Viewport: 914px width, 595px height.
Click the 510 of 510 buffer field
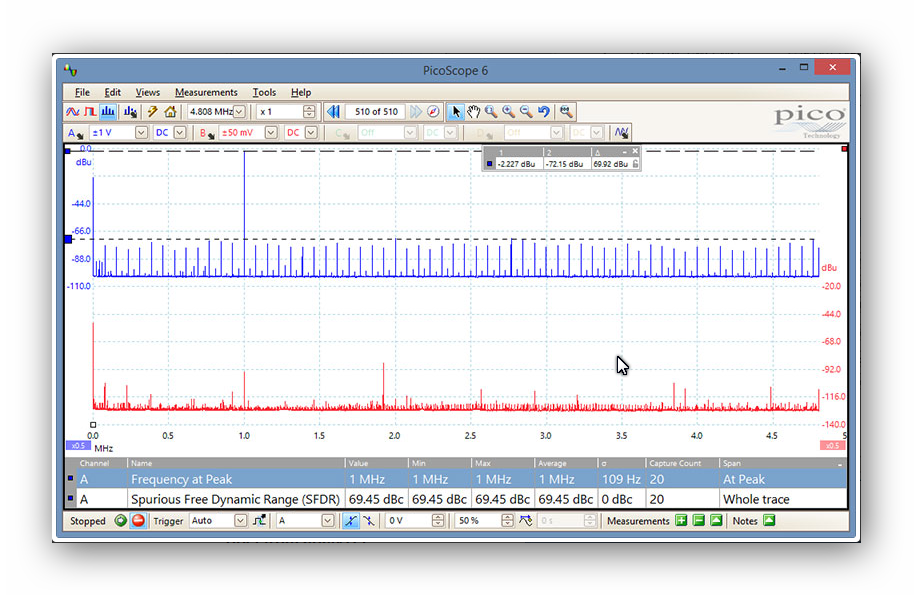(375, 111)
